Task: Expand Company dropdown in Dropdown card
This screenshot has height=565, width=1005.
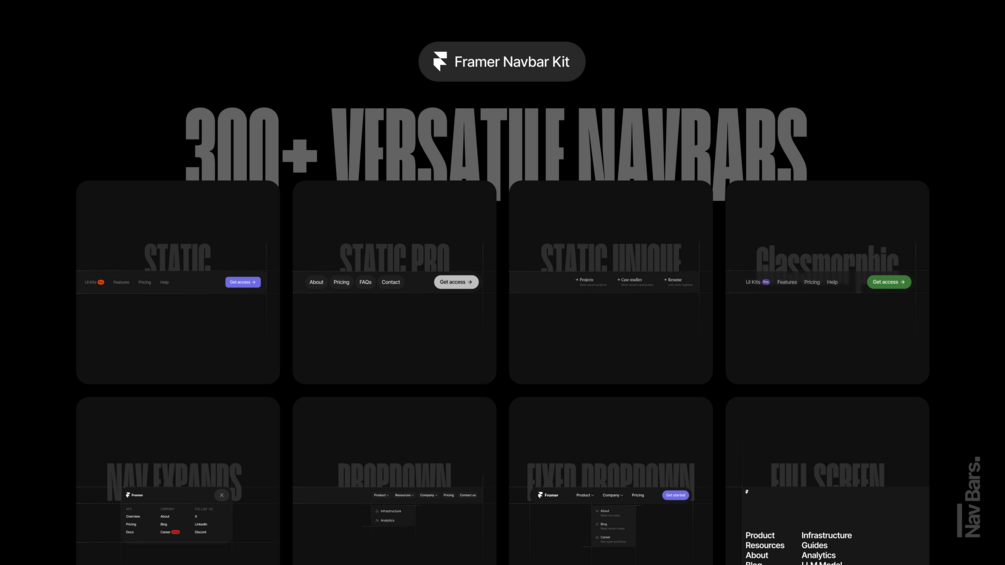Action: (428, 495)
